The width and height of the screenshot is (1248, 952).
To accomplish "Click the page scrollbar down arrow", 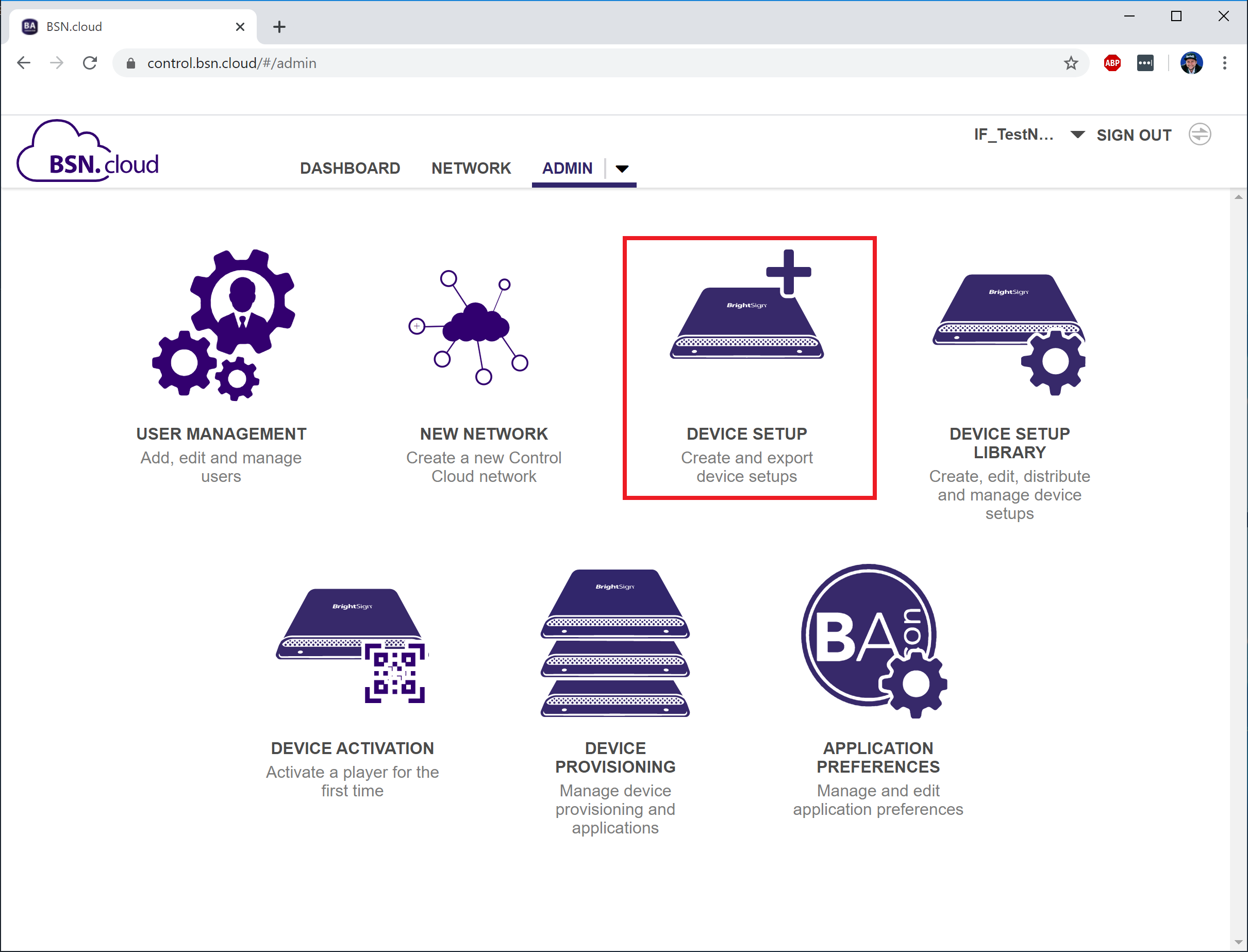I will pyautogui.click(x=1238, y=942).
